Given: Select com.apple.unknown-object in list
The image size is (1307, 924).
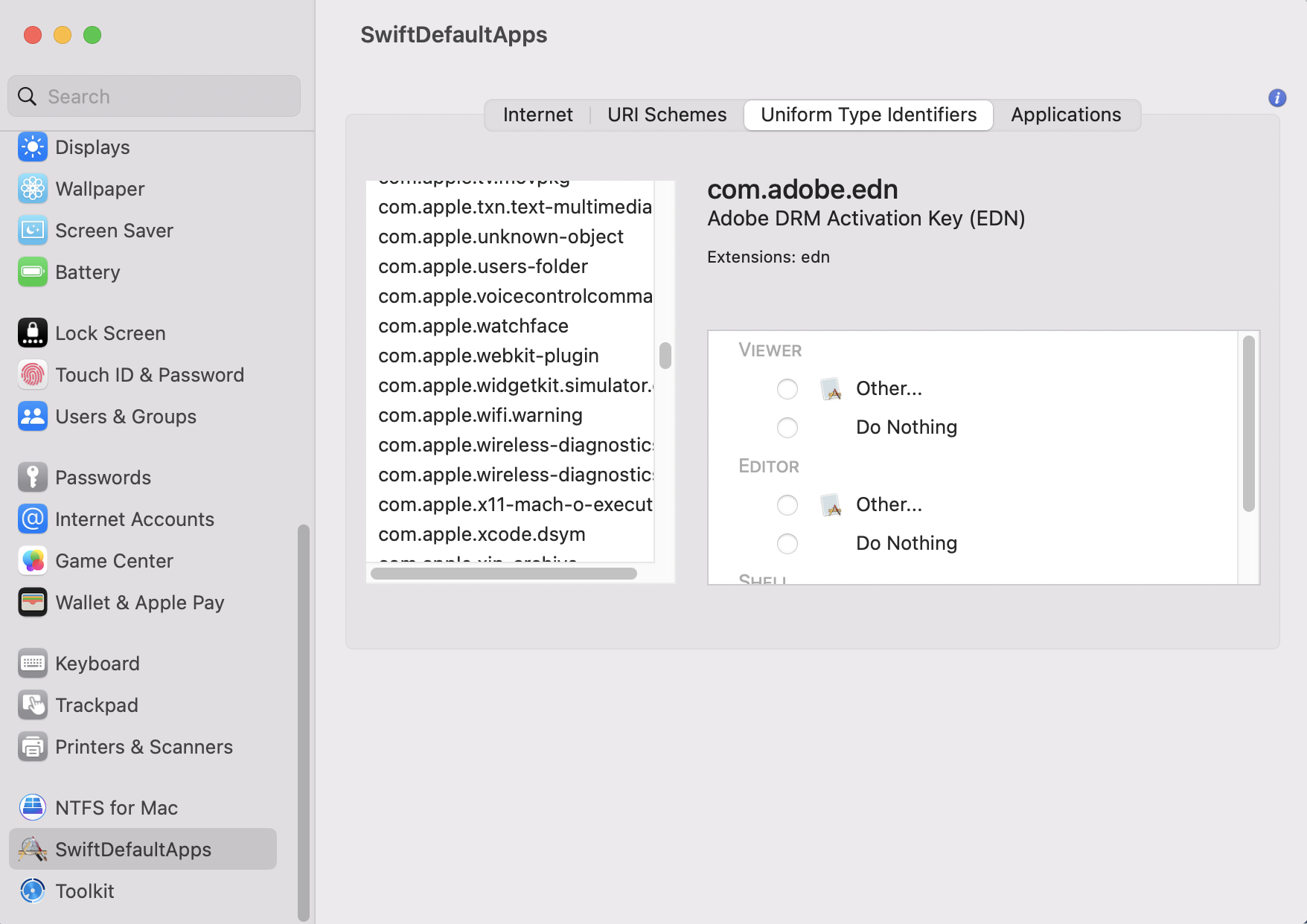Looking at the screenshot, I should click(511, 237).
